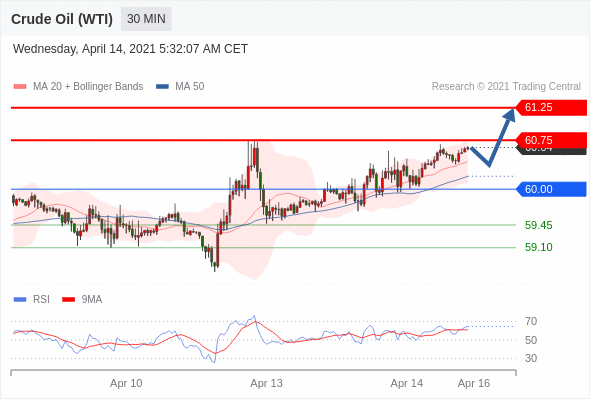Toggle the MA 20 + Bollinger Bands legend
590x400 pixels.
tap(78, 87)
